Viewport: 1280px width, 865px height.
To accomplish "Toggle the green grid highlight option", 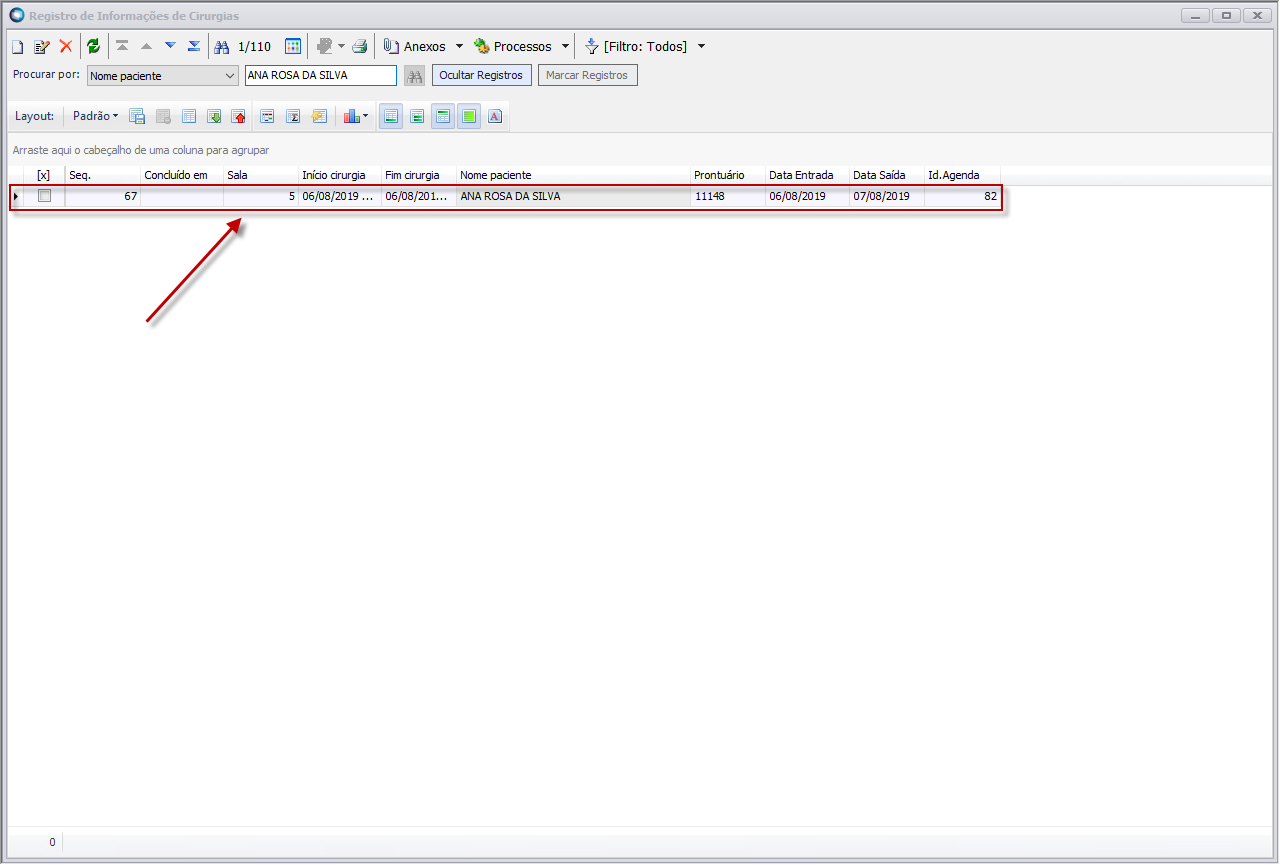I will (469, 116).
